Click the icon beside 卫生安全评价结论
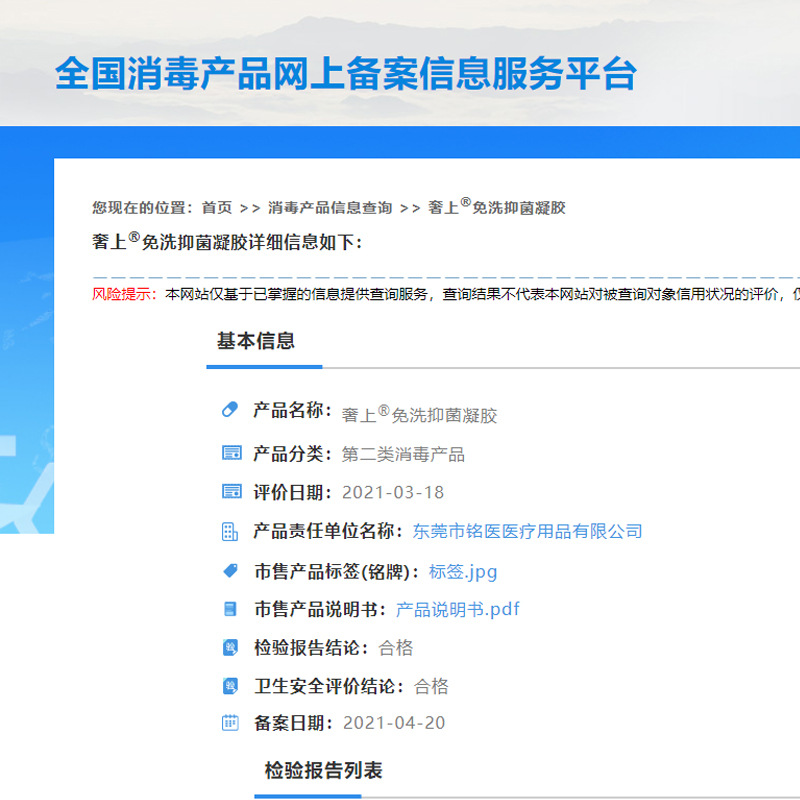This screenshot has height=800, width=800. click(x=230, y=686)
